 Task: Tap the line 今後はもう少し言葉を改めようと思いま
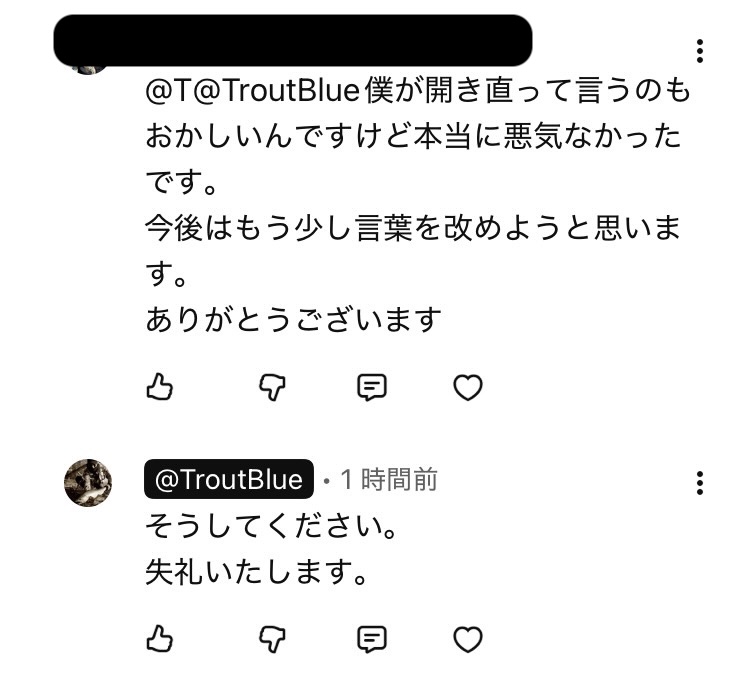(413, 228)
